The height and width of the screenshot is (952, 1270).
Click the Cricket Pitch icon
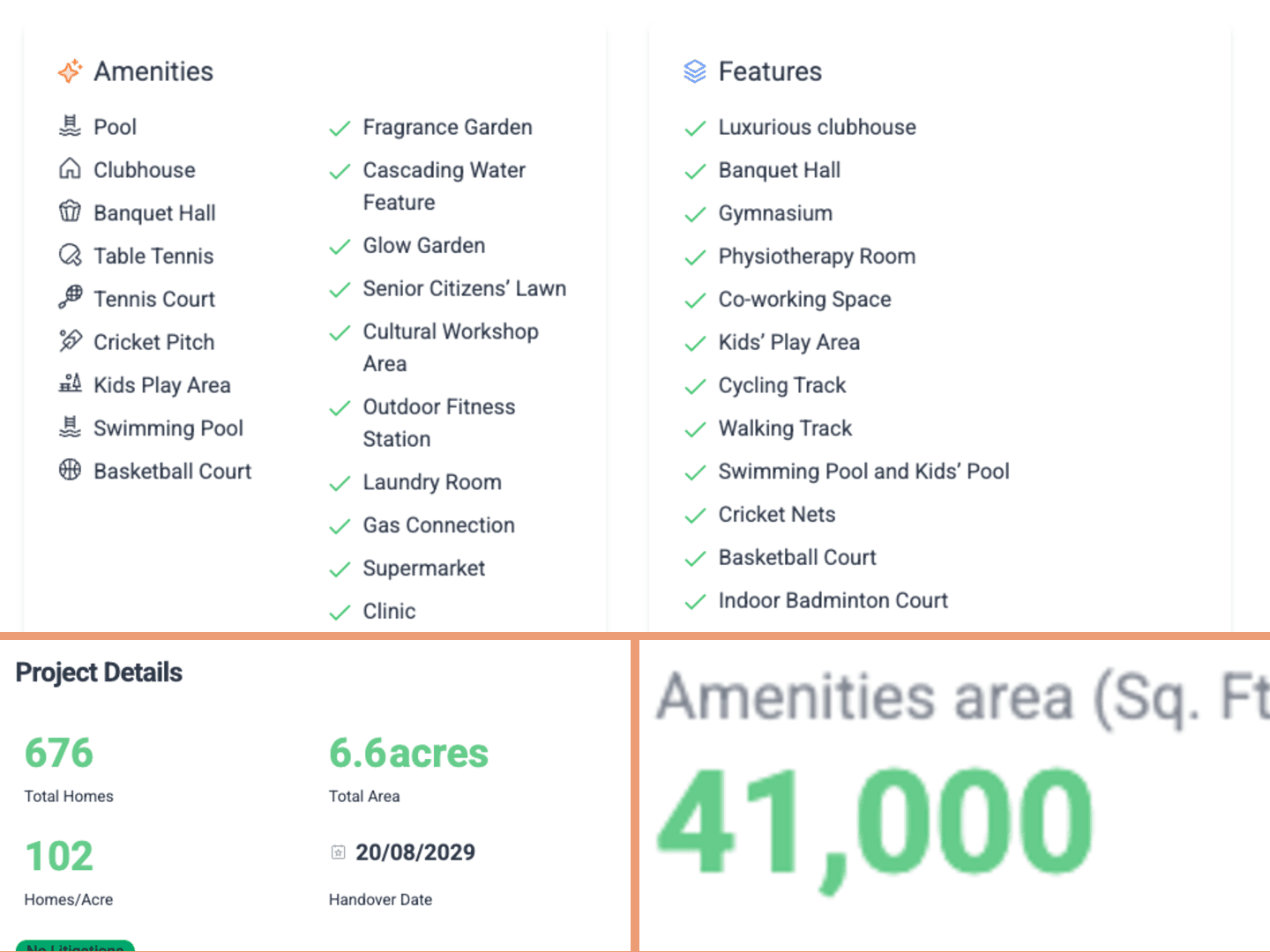70,340
